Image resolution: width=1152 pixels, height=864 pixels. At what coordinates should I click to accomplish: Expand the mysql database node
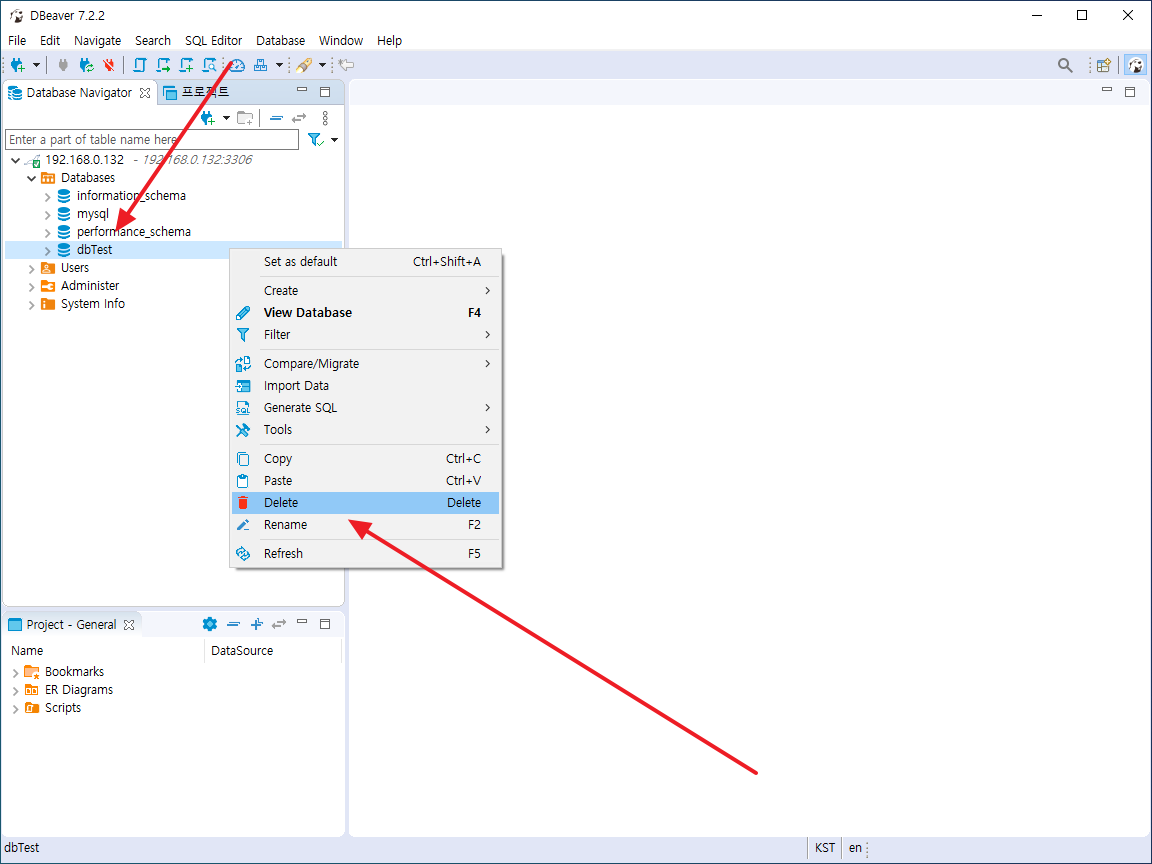[47, 215]
